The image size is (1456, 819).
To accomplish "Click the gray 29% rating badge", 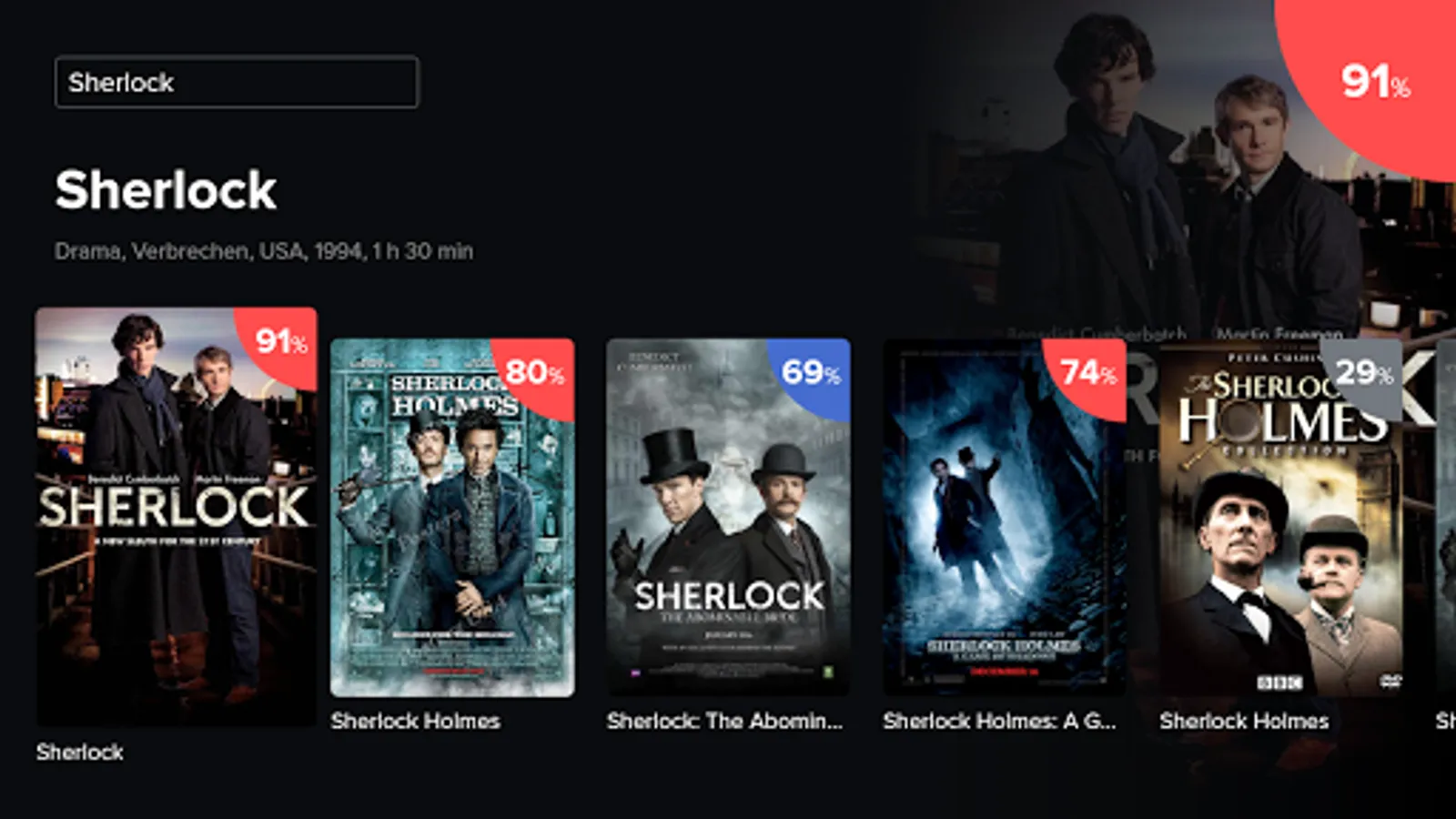I will (1363, 371).
